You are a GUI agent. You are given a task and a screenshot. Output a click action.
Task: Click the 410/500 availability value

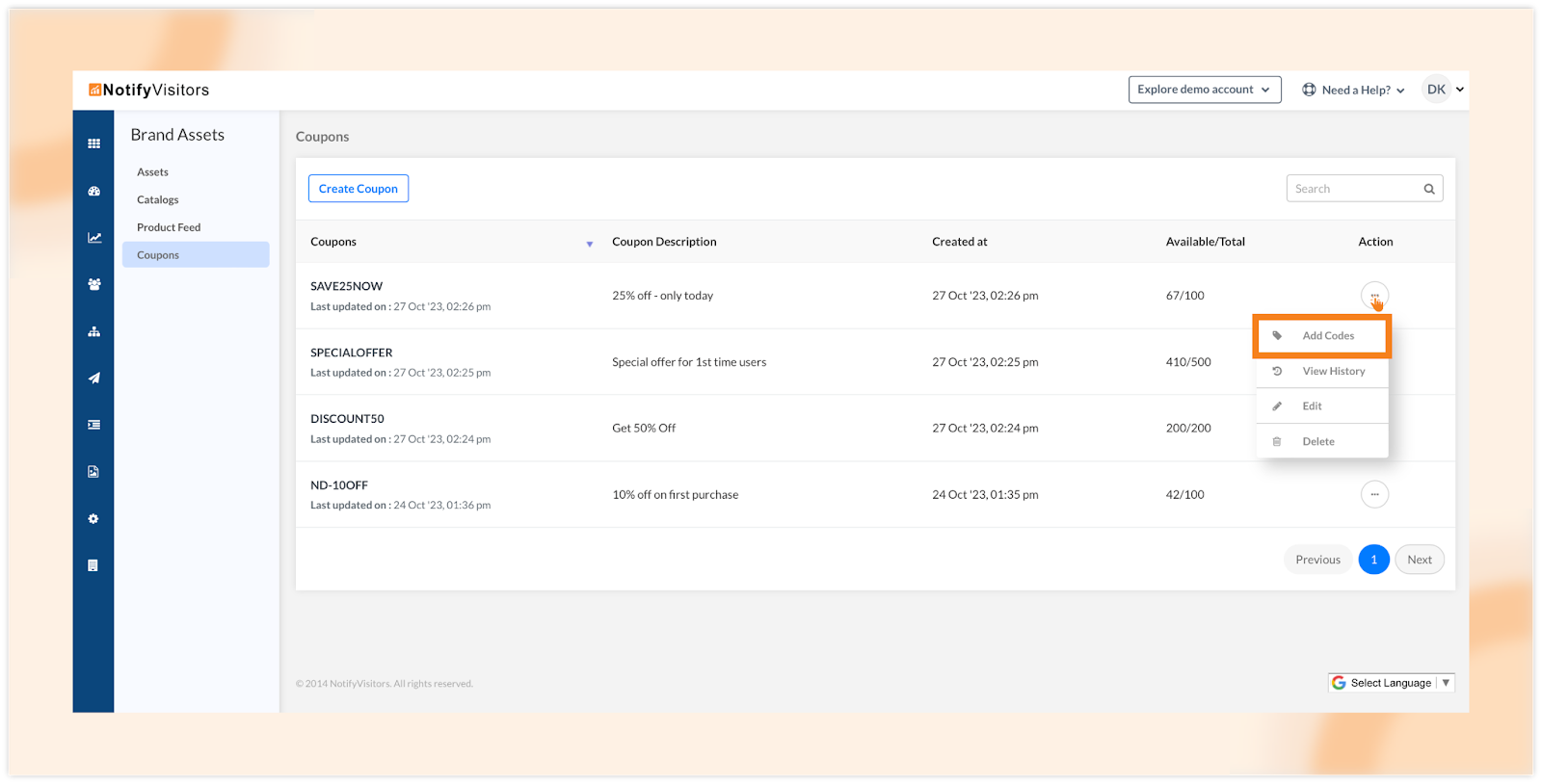click(x=1188, y=362)
